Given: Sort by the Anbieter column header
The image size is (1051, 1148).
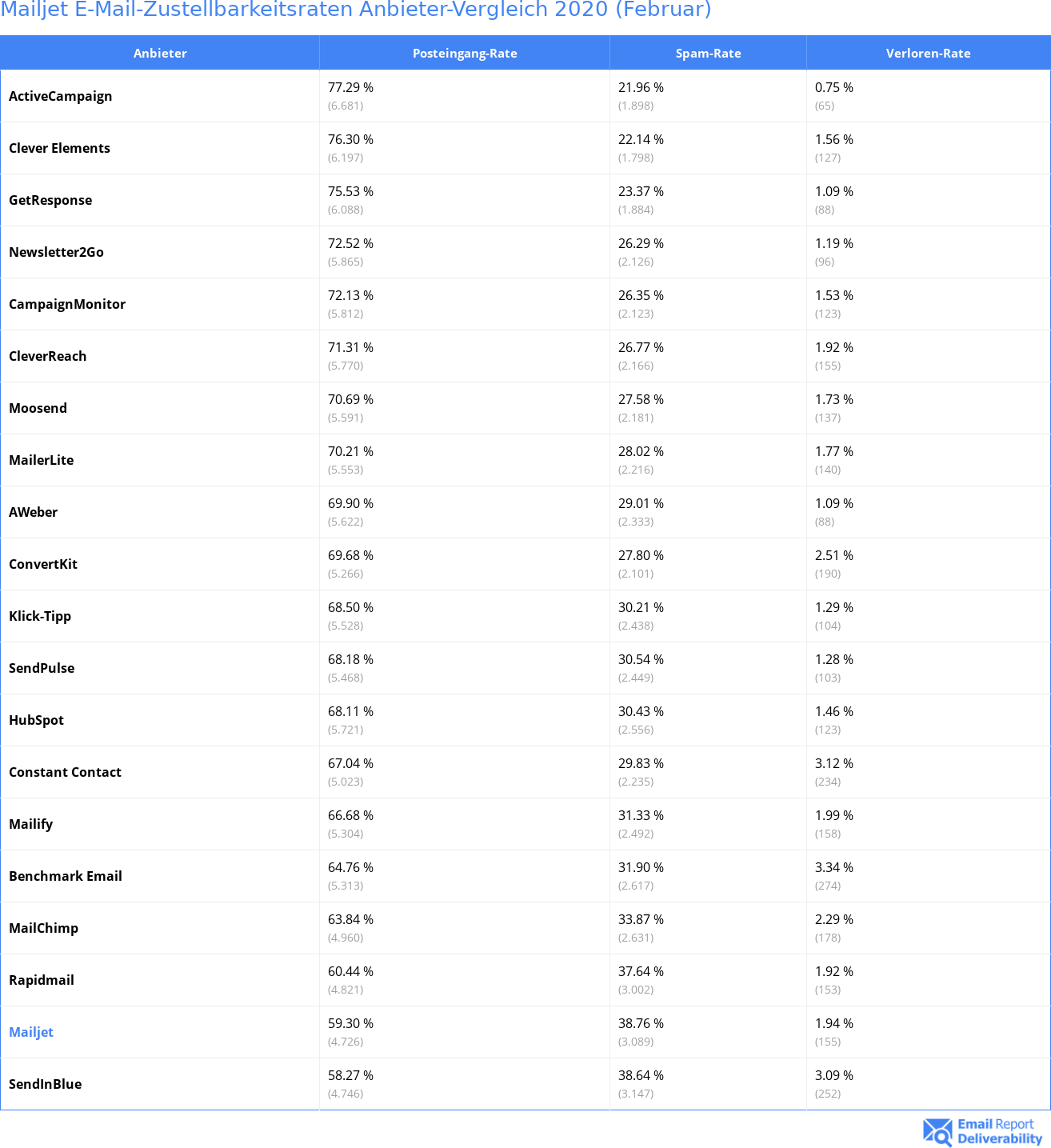Looking at the screenshot, I should pos(160,54).
